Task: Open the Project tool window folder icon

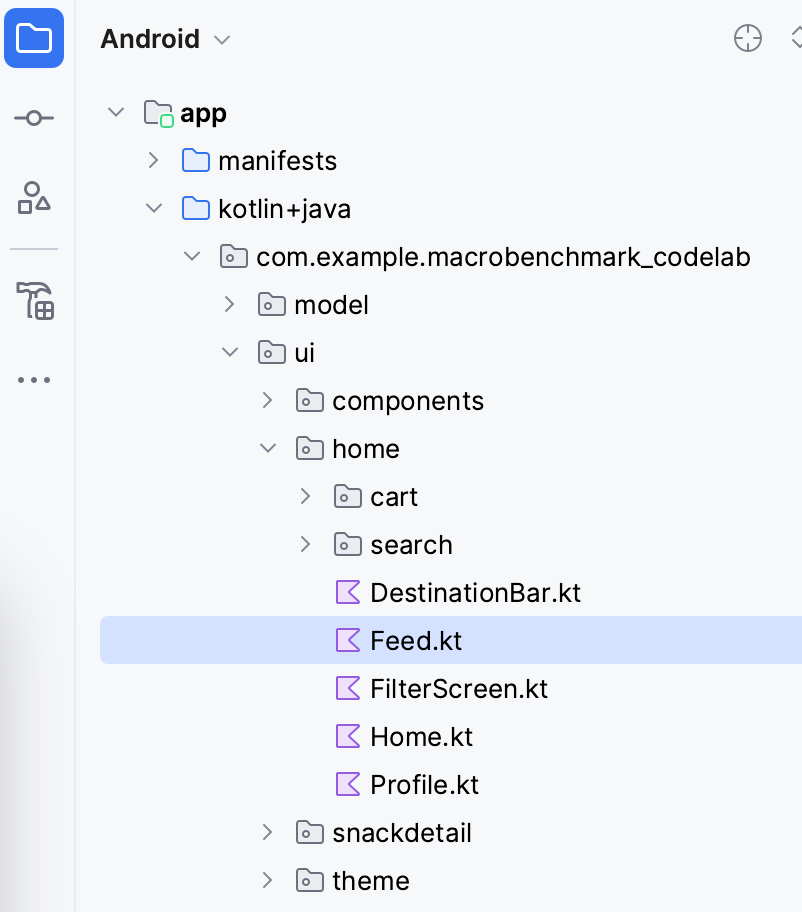Action: tap(34, 39)
